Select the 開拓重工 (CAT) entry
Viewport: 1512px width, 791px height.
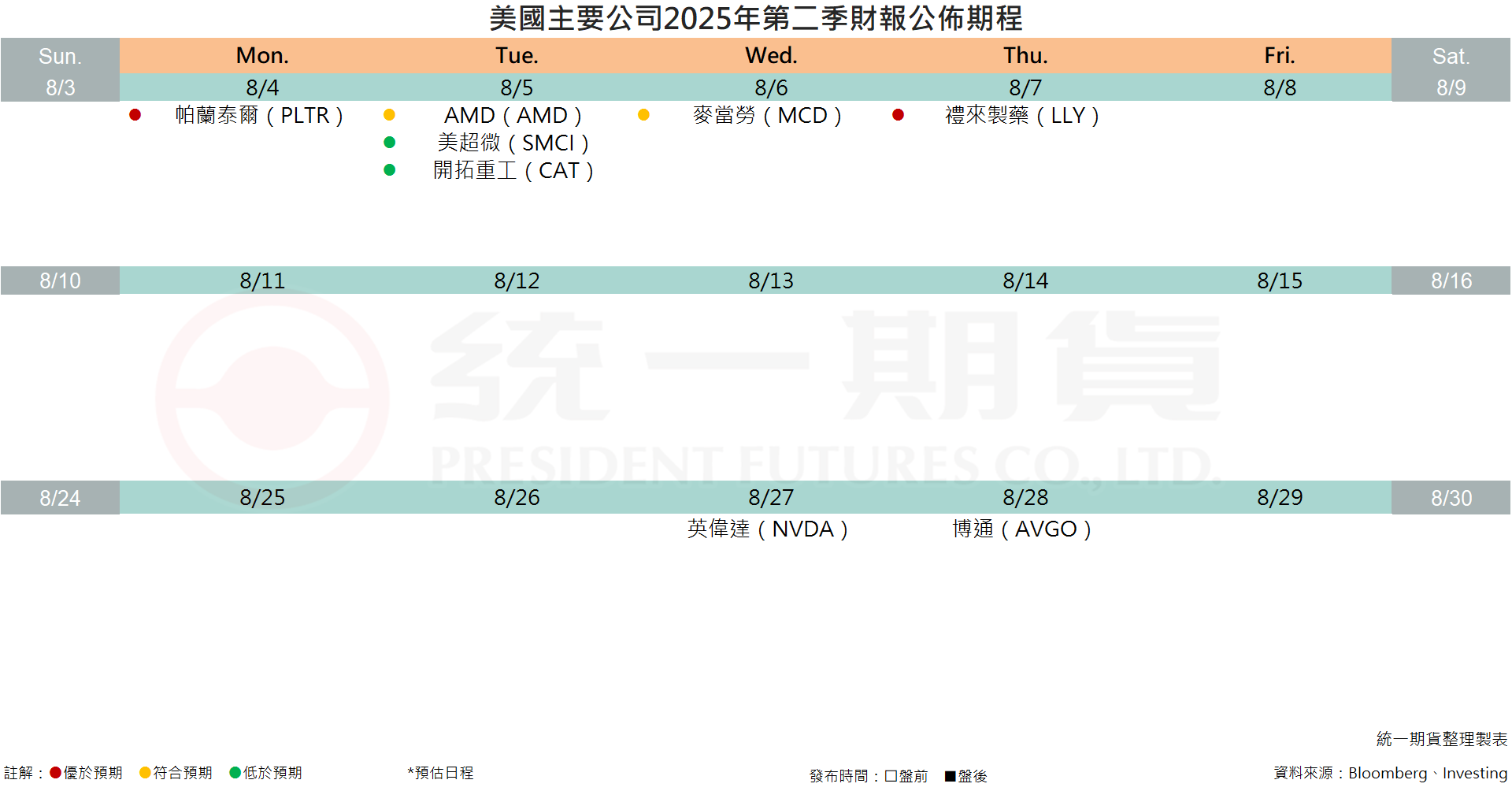click(513, 171)
